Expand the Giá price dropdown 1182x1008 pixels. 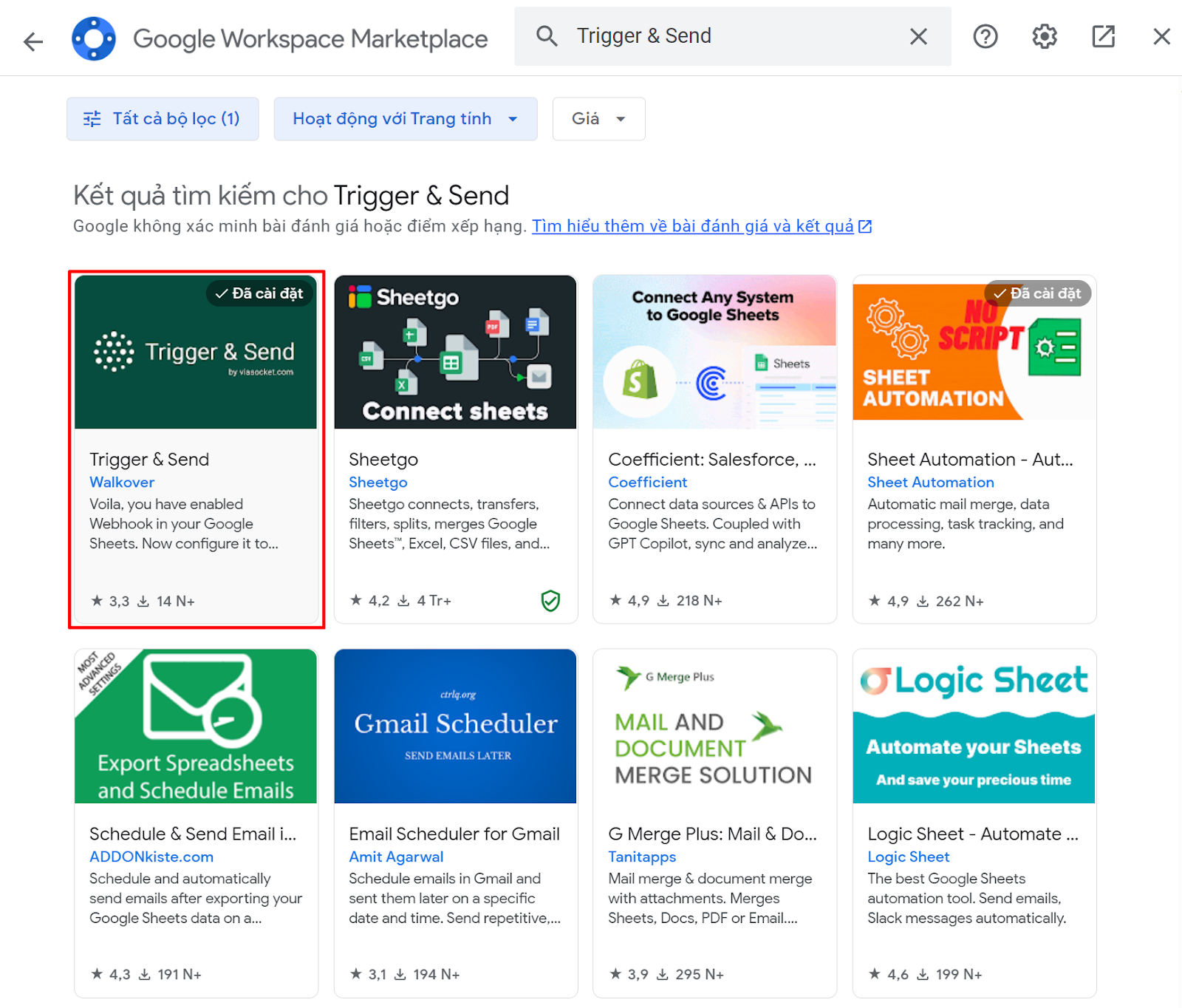(599, 119)
